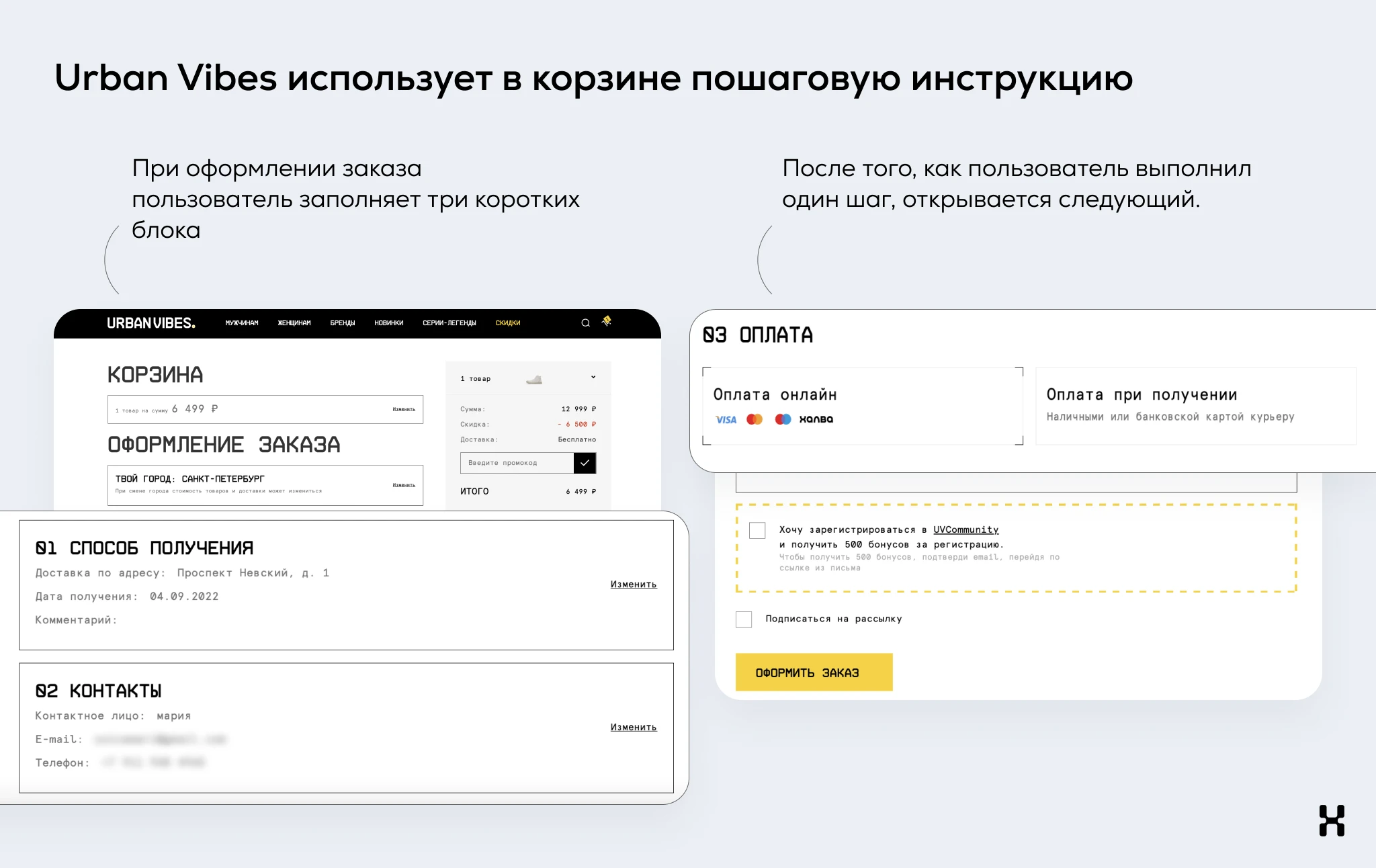Choose 'Оплата при получении' payment option

tap(1196, 406)
